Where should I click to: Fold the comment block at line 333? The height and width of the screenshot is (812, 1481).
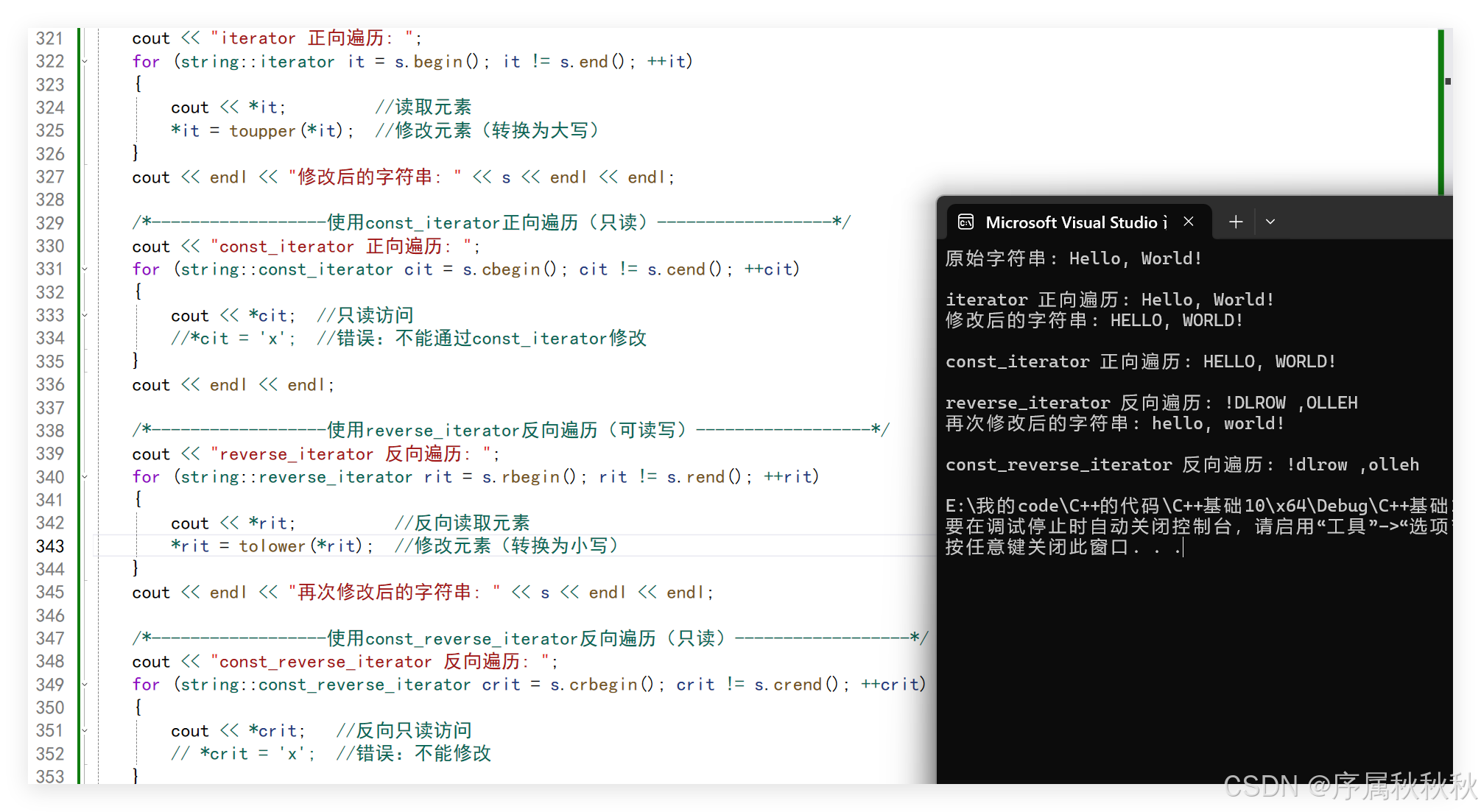(x=85, y=316)
